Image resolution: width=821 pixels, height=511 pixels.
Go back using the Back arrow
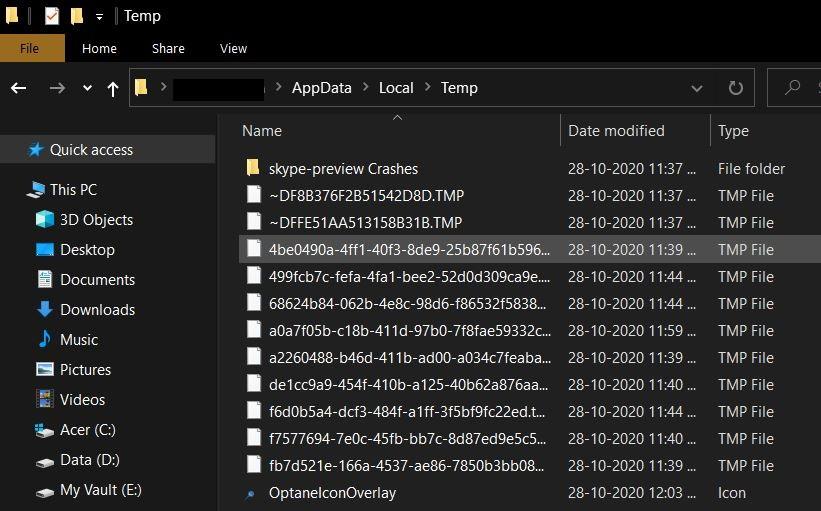click(19, 88)
